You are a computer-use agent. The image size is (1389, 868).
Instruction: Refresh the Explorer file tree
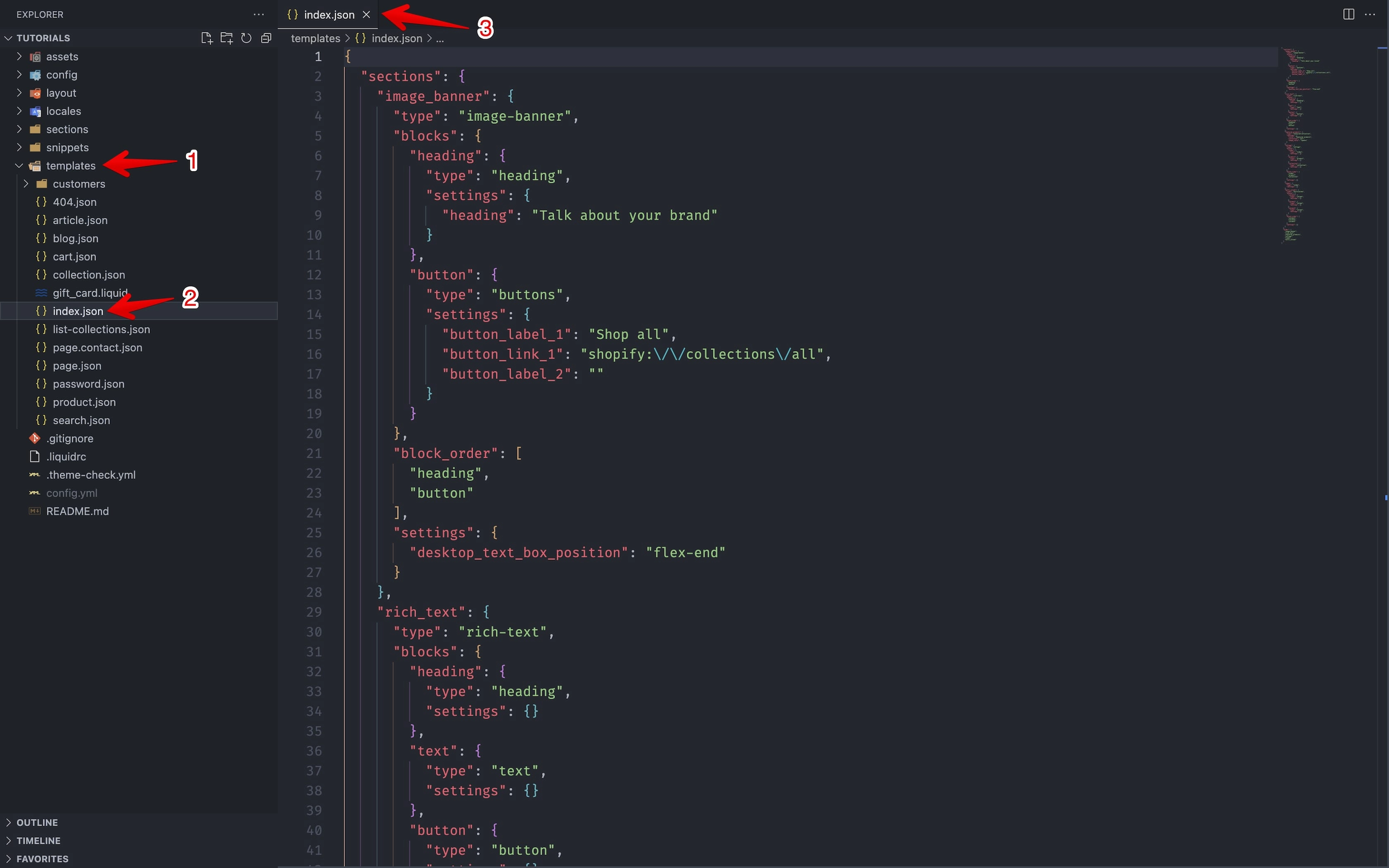coord(246,38)
